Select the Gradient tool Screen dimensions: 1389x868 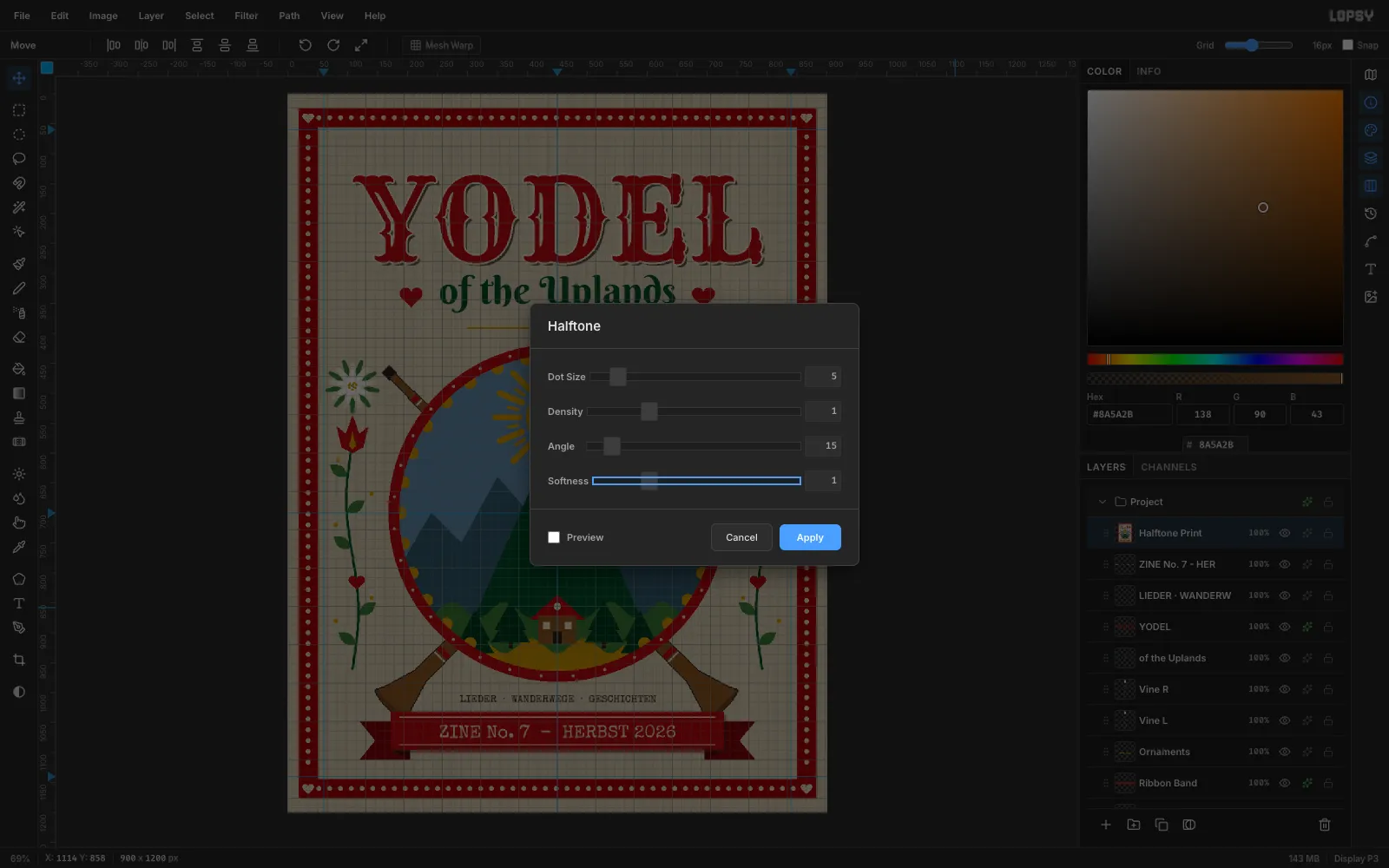19,393
